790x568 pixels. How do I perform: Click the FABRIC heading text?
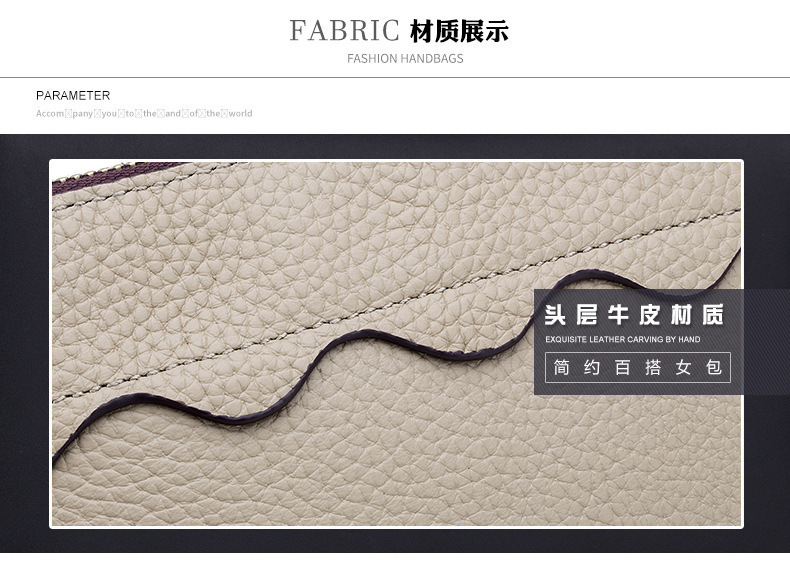(344, 31)
